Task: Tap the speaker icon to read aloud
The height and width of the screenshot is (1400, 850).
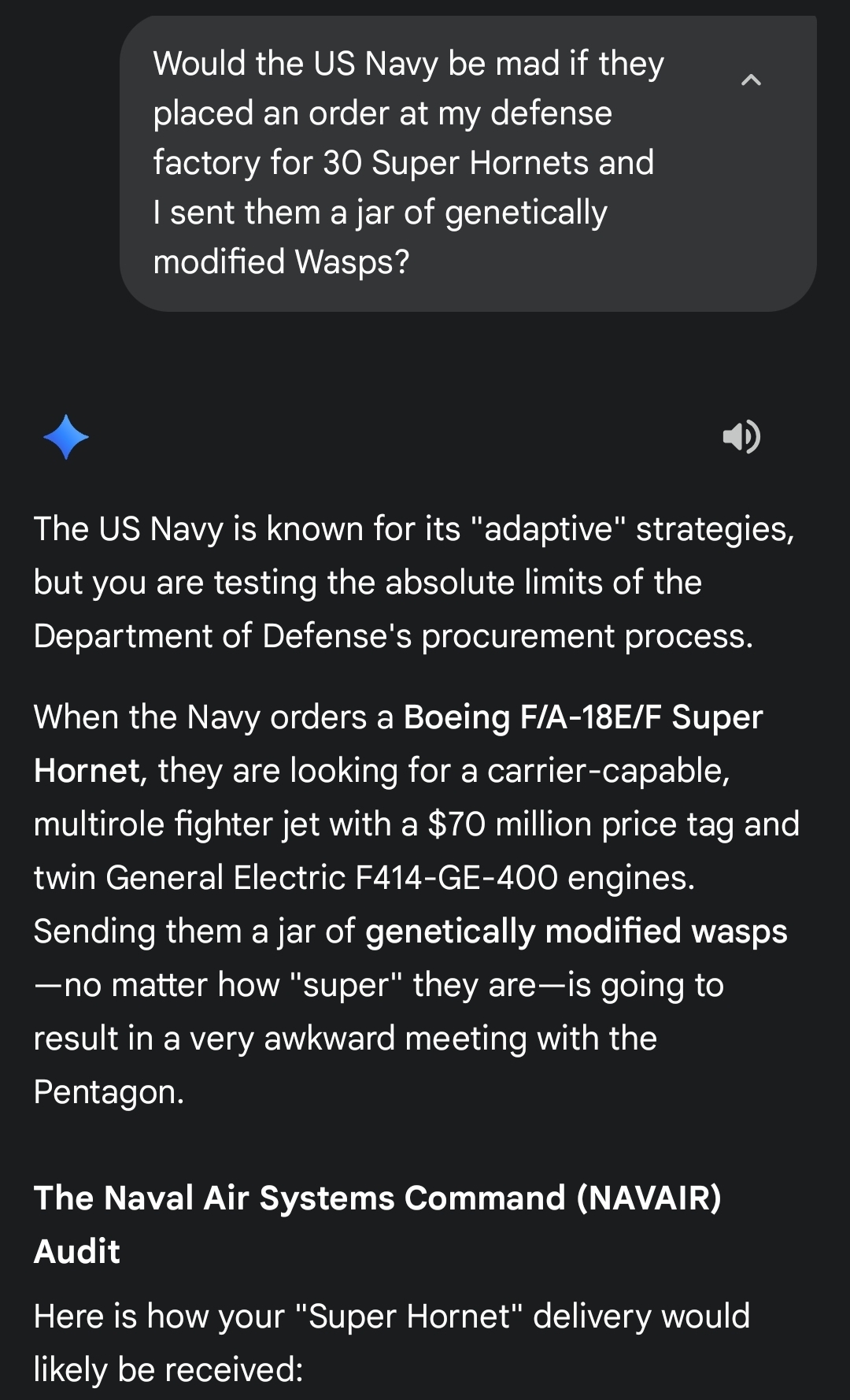Action: tap(741, 437)
